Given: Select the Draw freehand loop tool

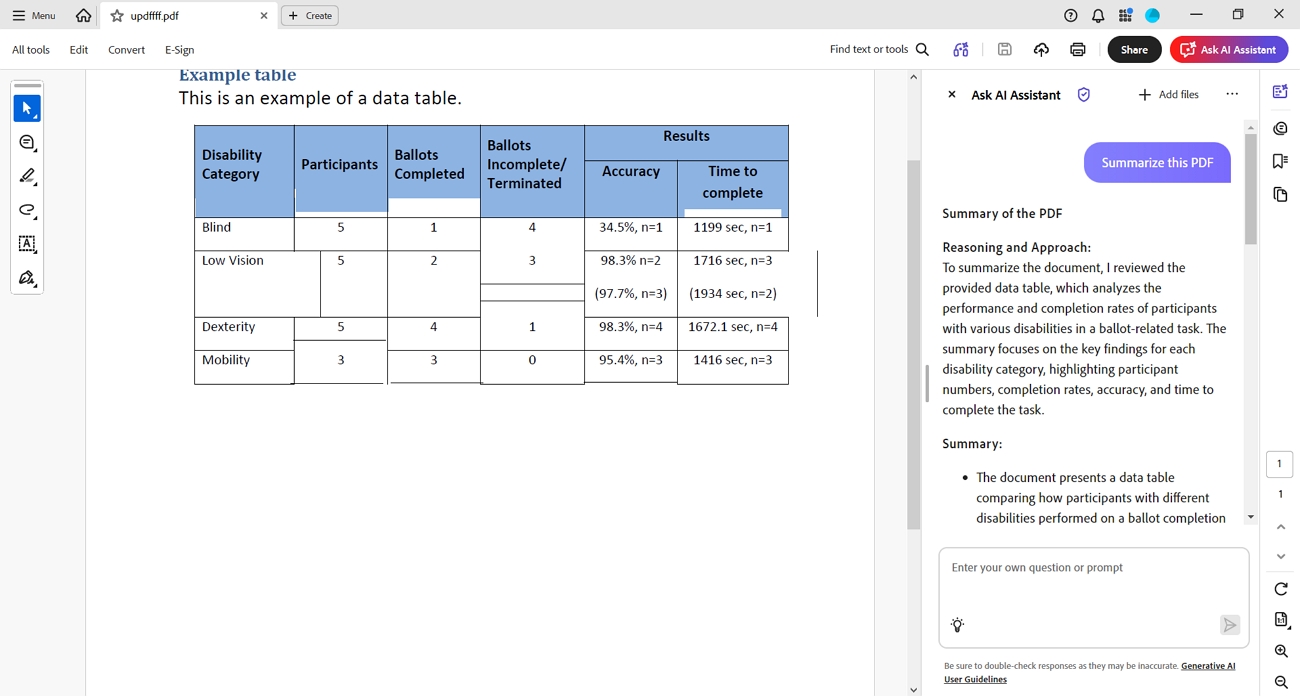Looking at the screenshot, I should 27,210.
